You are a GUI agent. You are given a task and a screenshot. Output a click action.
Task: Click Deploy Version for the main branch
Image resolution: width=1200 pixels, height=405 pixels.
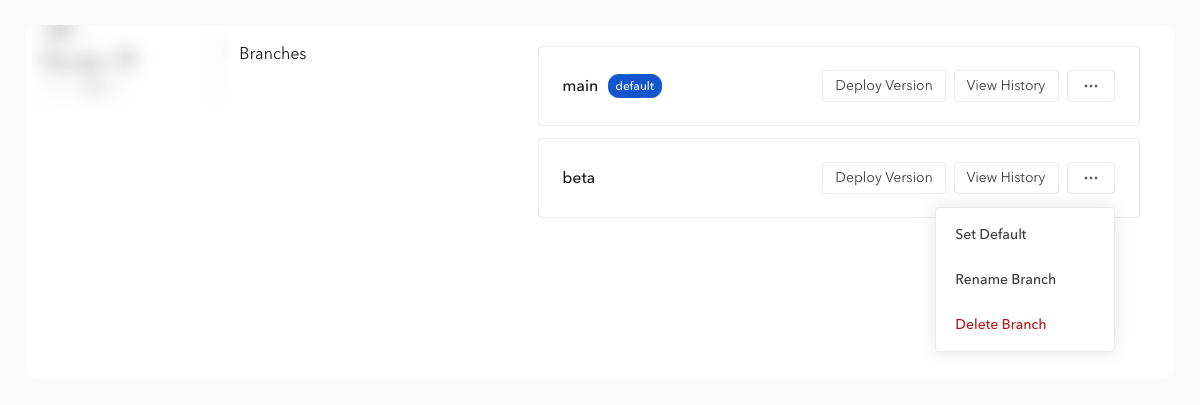tap(883, 86)
